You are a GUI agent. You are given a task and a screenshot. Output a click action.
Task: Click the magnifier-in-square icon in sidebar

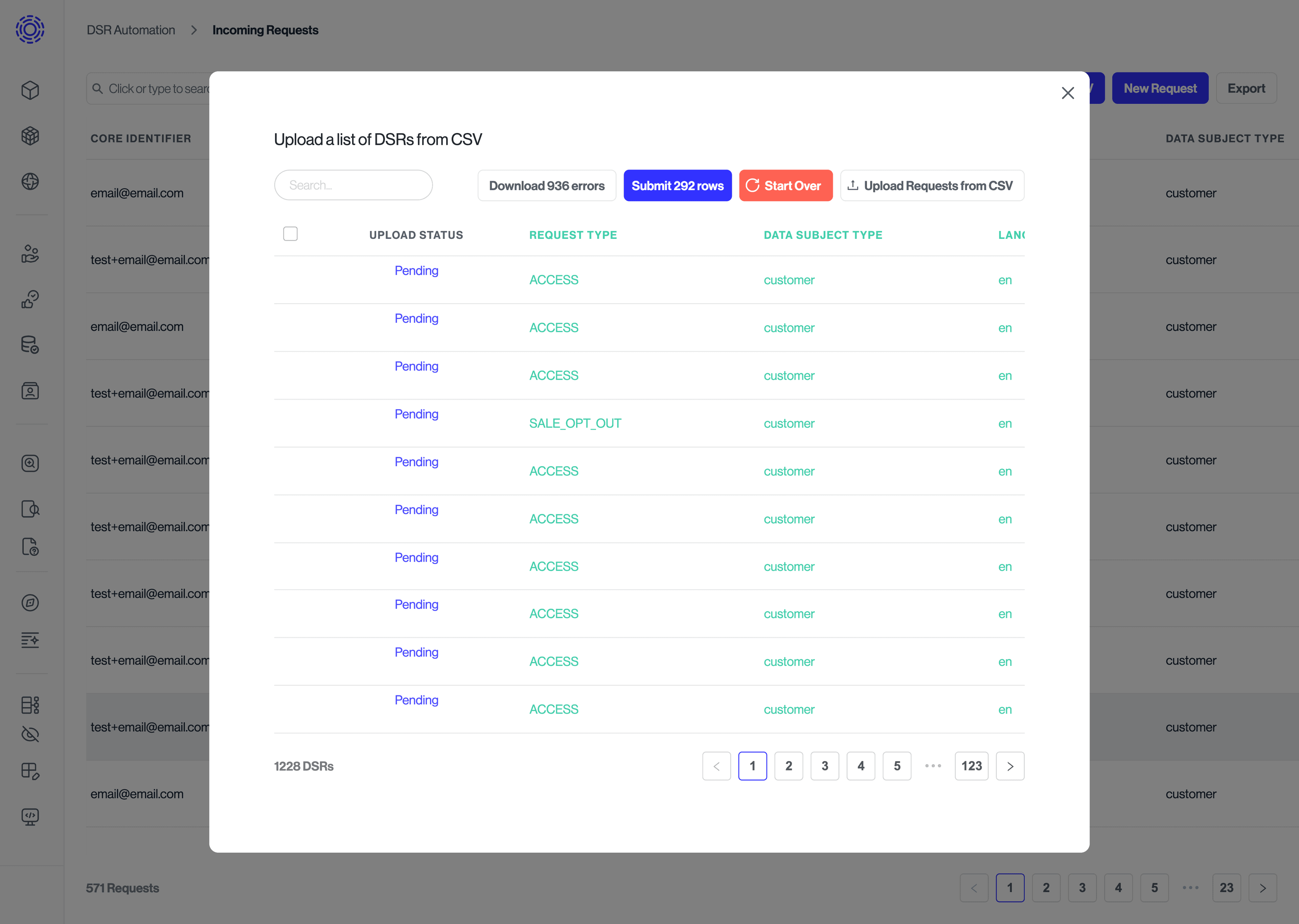point(30,463)
